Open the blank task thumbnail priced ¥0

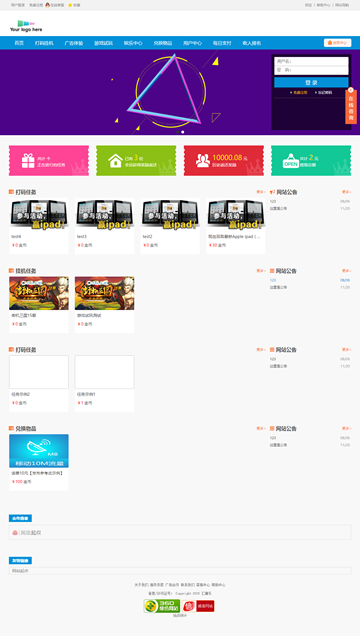point(39,372)
